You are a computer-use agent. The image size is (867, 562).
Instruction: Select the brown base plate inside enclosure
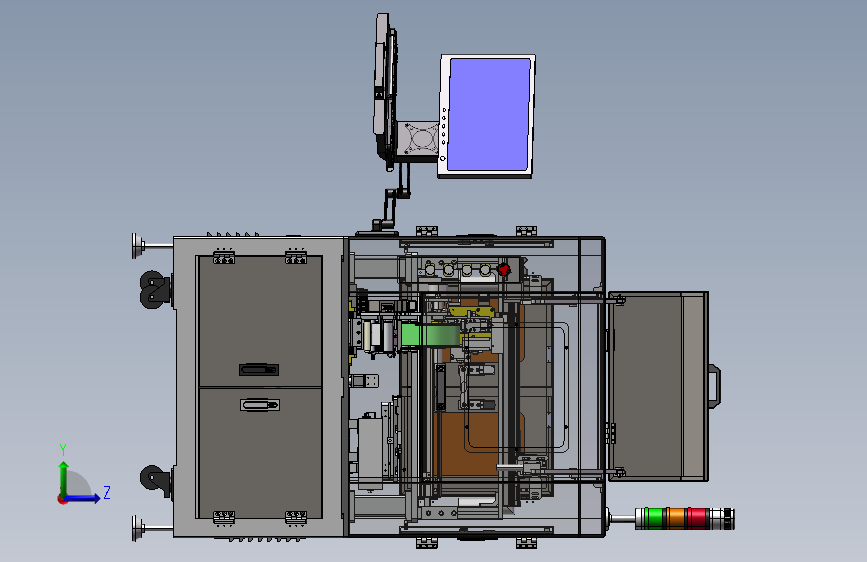tap(469, 443)
